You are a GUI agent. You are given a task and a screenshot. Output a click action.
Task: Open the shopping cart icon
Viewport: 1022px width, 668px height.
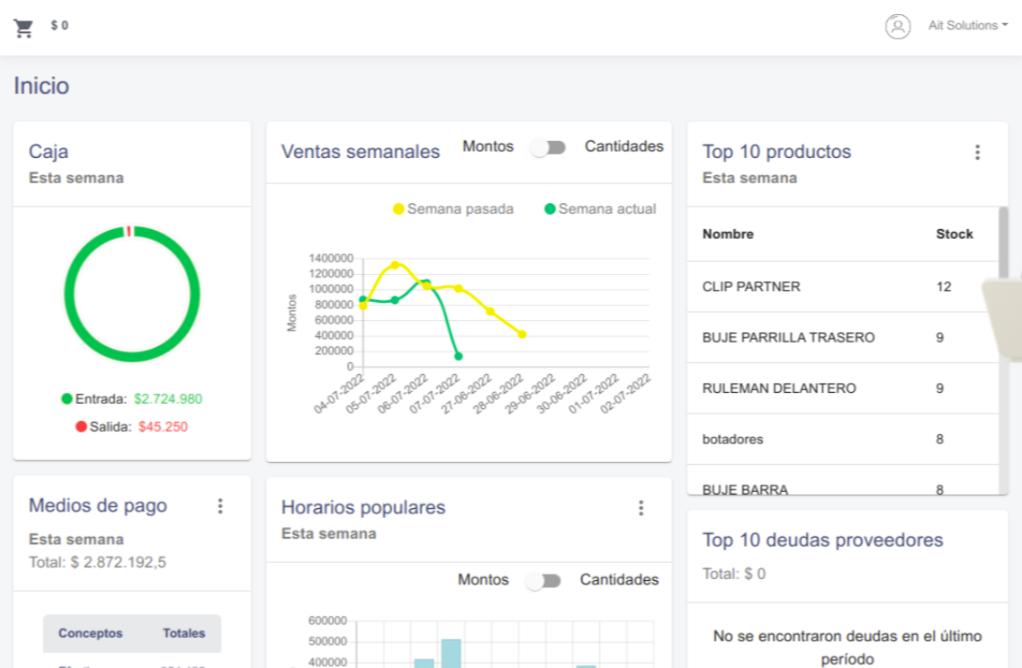[x=23, y=27]
